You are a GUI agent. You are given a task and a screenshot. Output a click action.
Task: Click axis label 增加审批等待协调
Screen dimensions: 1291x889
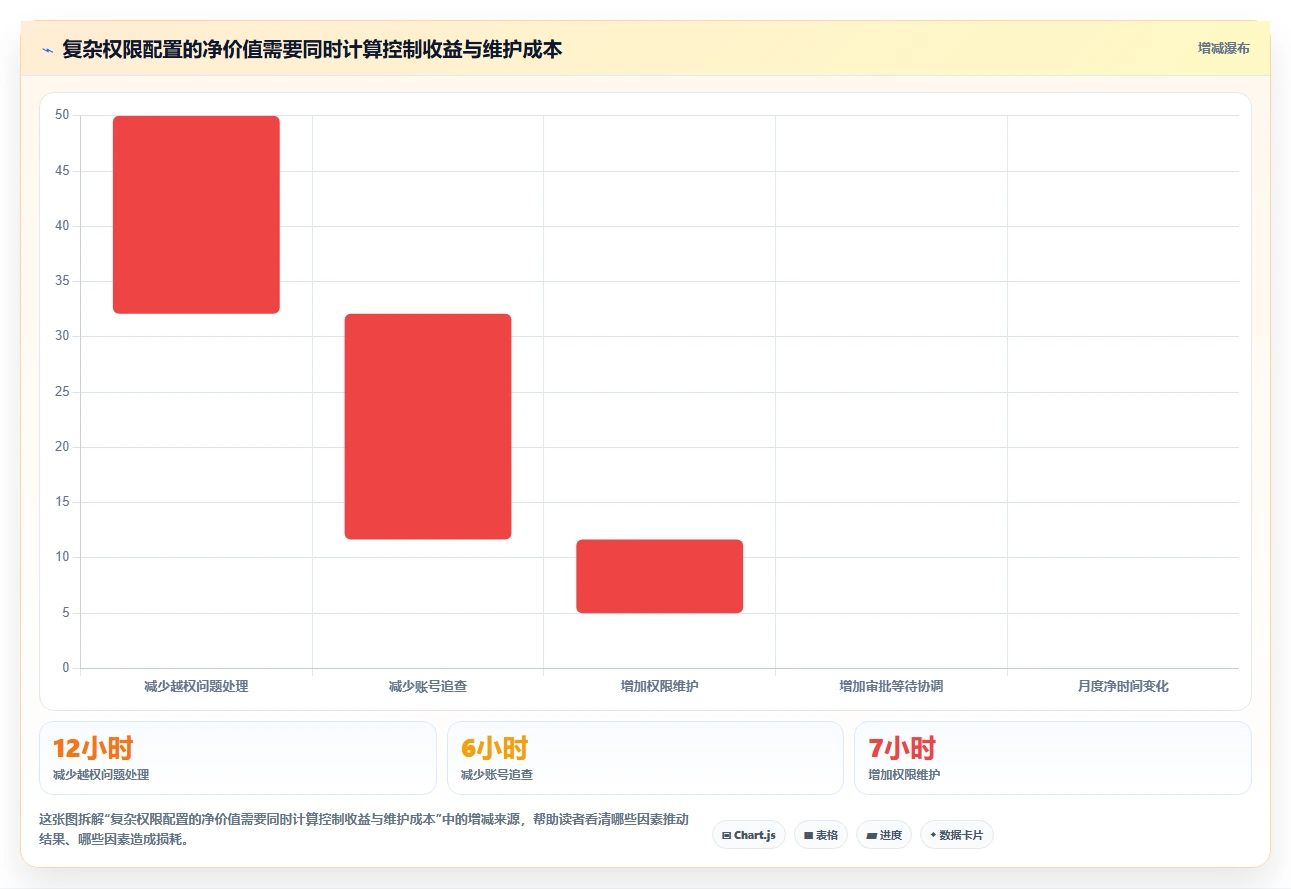click(x=891, y=686)
